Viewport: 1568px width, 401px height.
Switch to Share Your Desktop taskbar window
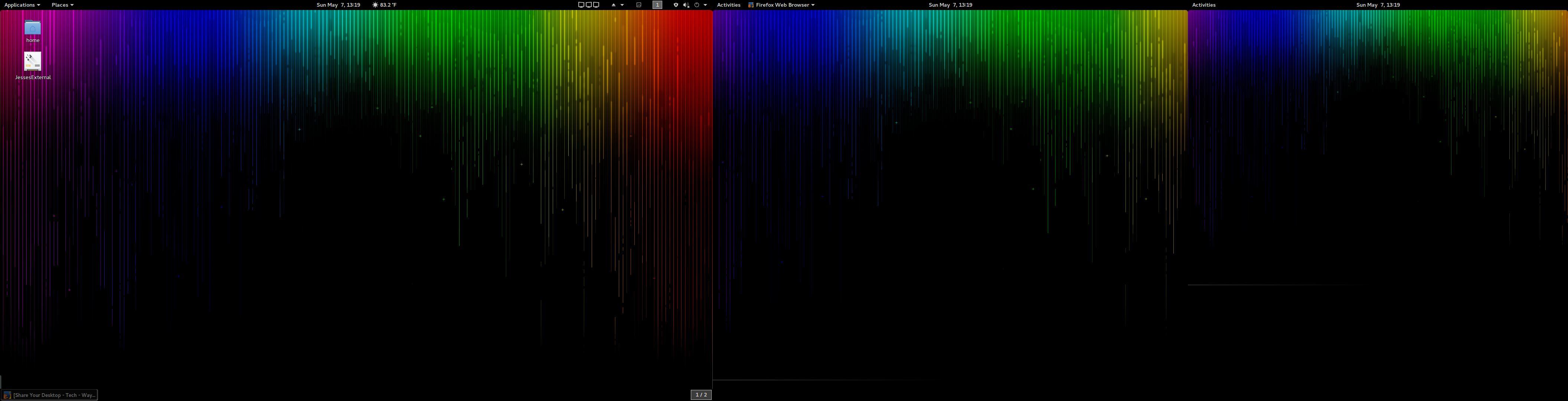tap(49, 395)
